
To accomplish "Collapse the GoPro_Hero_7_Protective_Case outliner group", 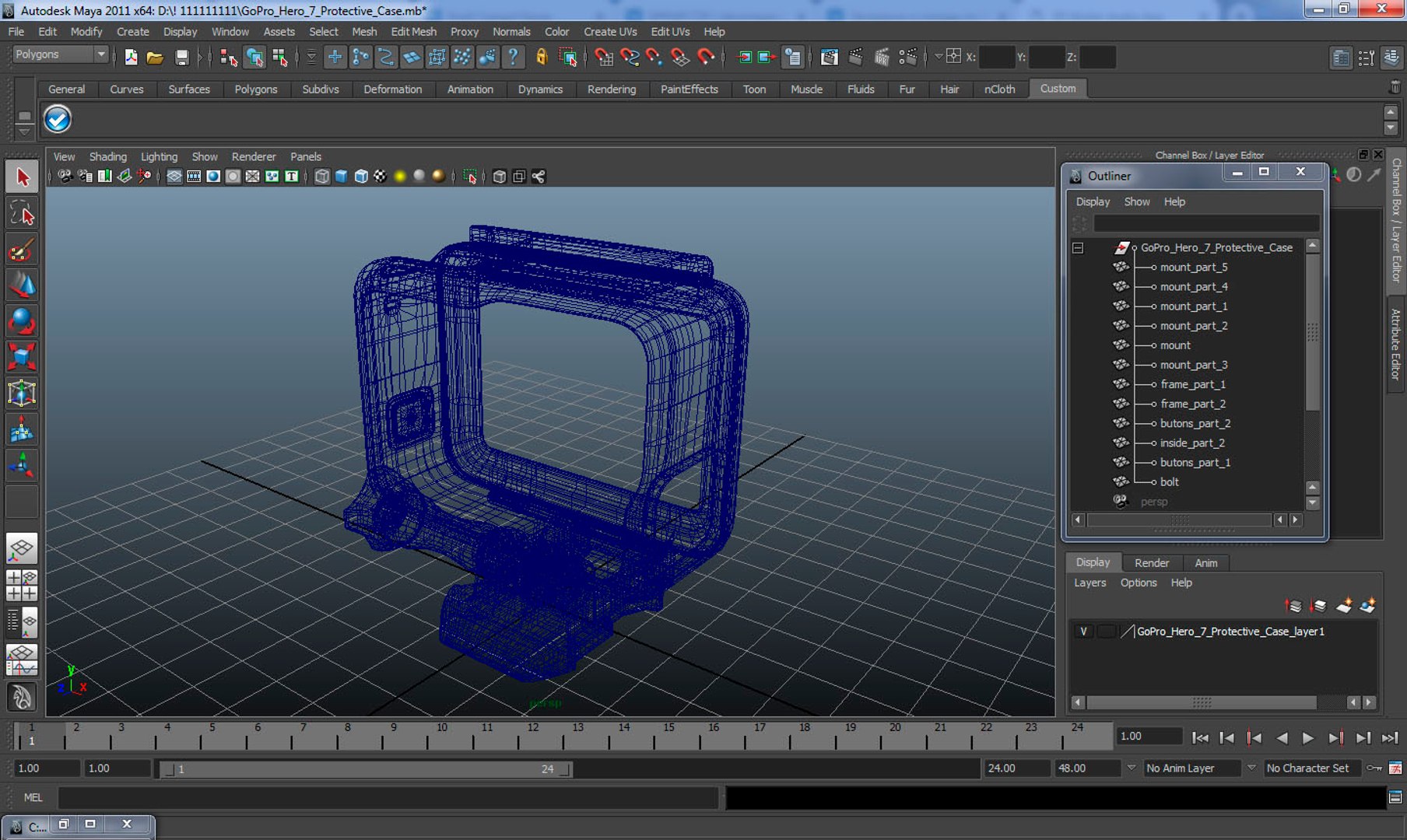I will [1078, 248].
